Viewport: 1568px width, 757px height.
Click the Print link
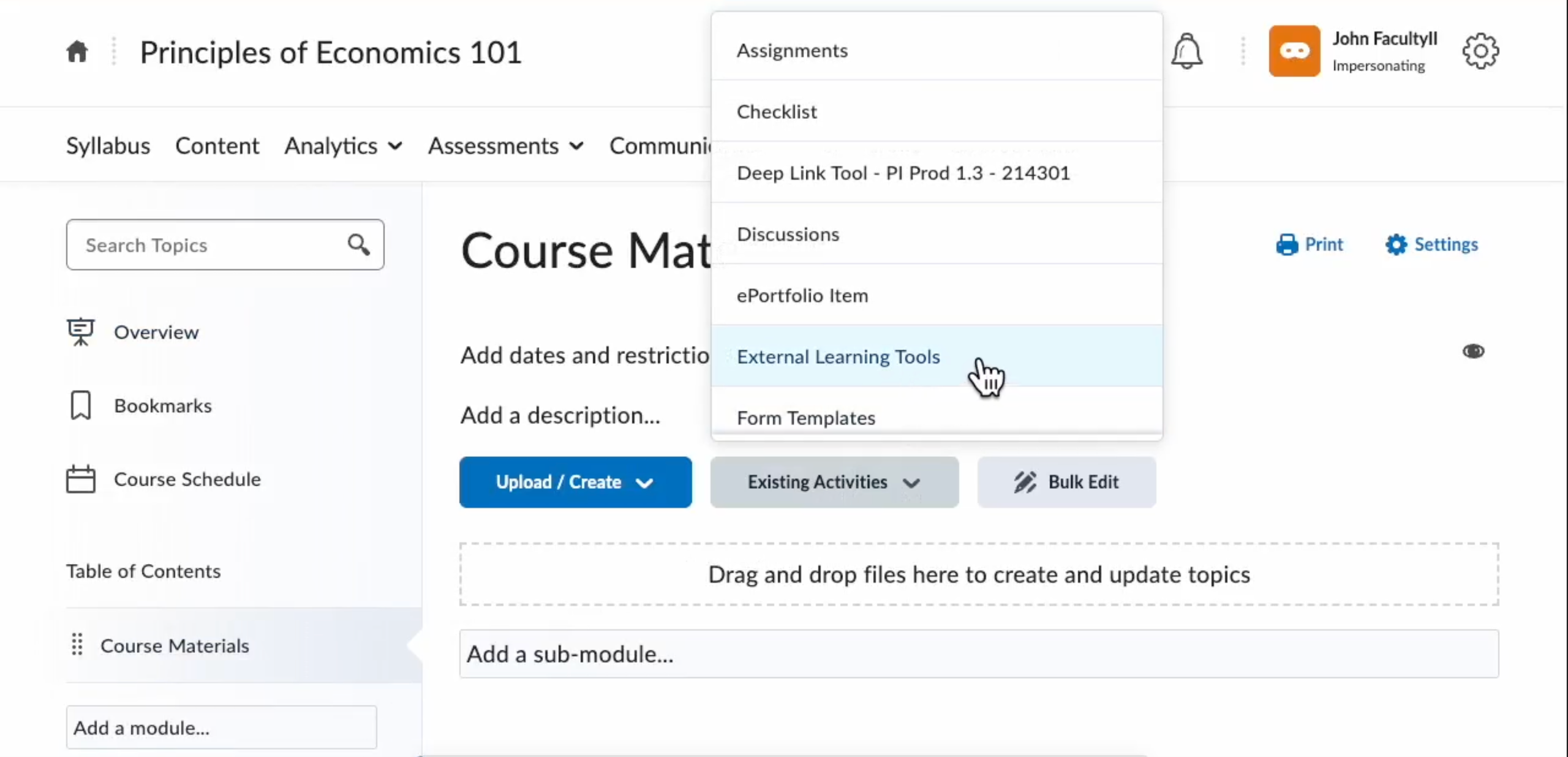1310,244
